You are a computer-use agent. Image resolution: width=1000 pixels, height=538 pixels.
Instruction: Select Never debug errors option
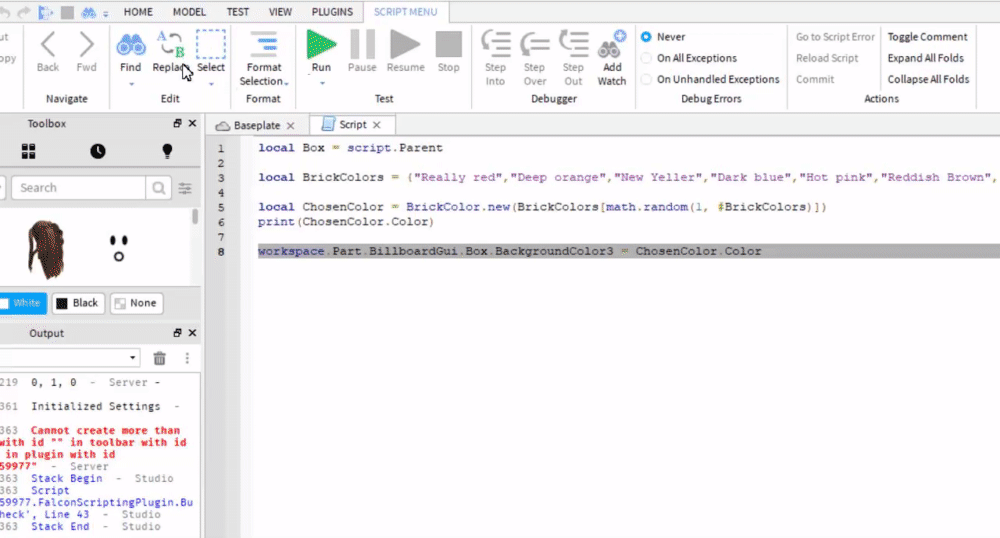pos(646,37)
